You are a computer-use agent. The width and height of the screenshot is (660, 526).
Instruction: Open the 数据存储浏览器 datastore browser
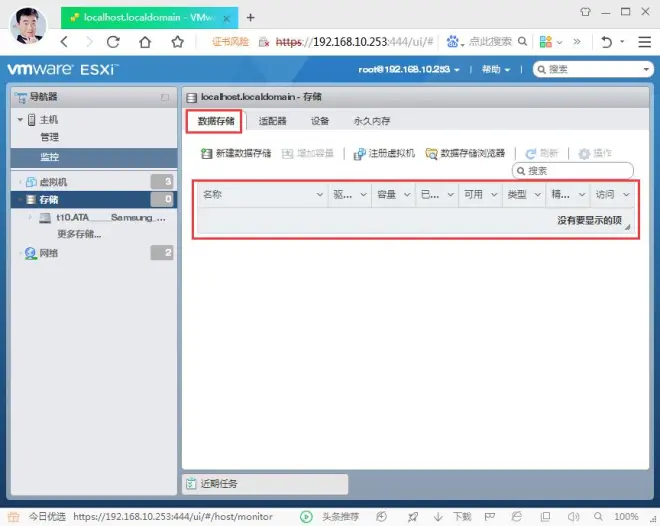point(432,154)
